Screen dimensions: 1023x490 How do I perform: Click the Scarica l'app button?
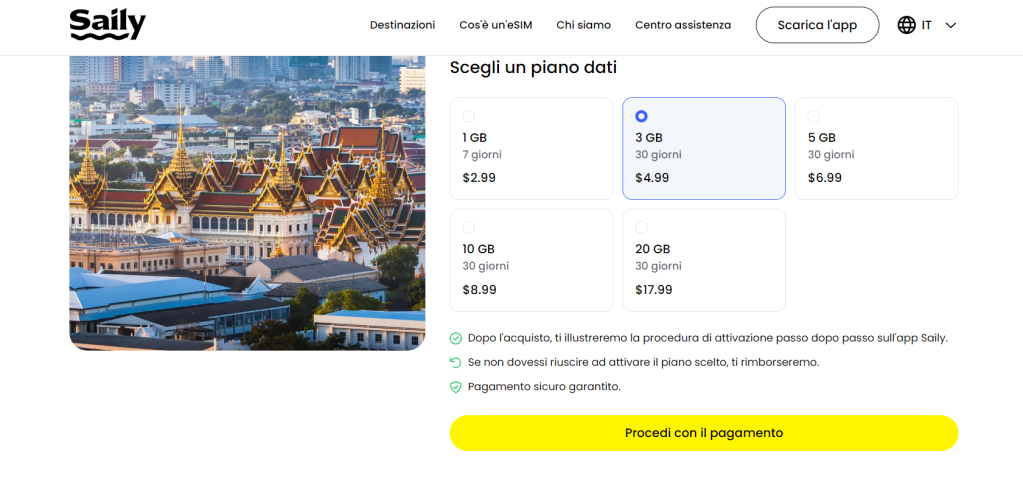pyautogui.click(x=816, y=25)
